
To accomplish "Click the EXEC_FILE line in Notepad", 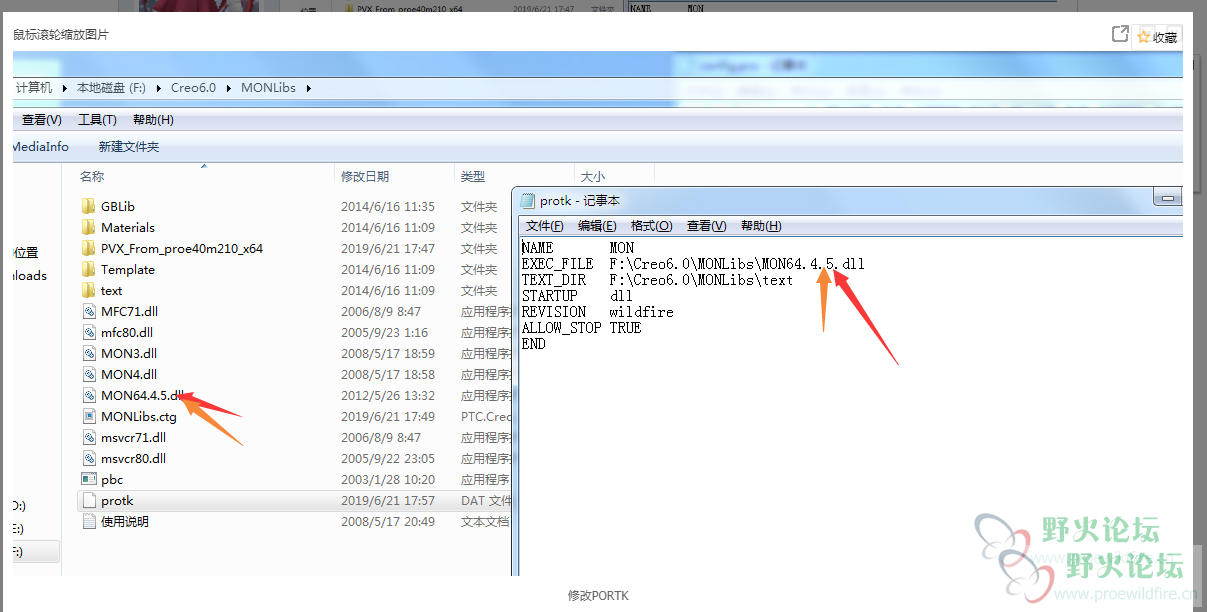I will click(693, 264).
